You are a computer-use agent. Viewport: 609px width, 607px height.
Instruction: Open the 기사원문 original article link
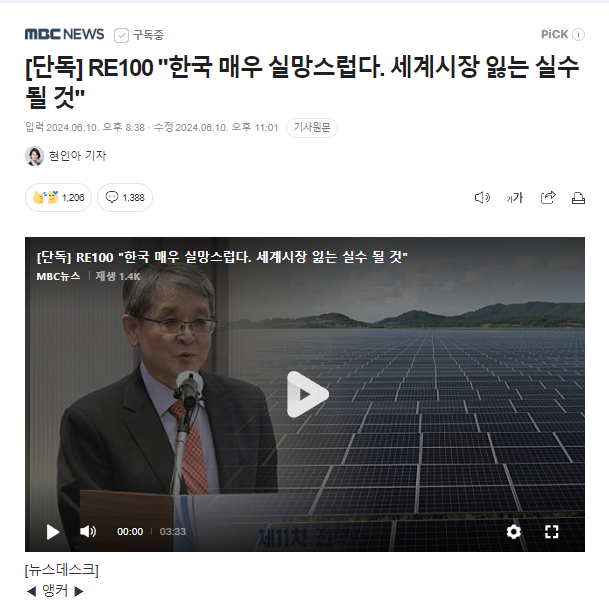tap(312, 127)
